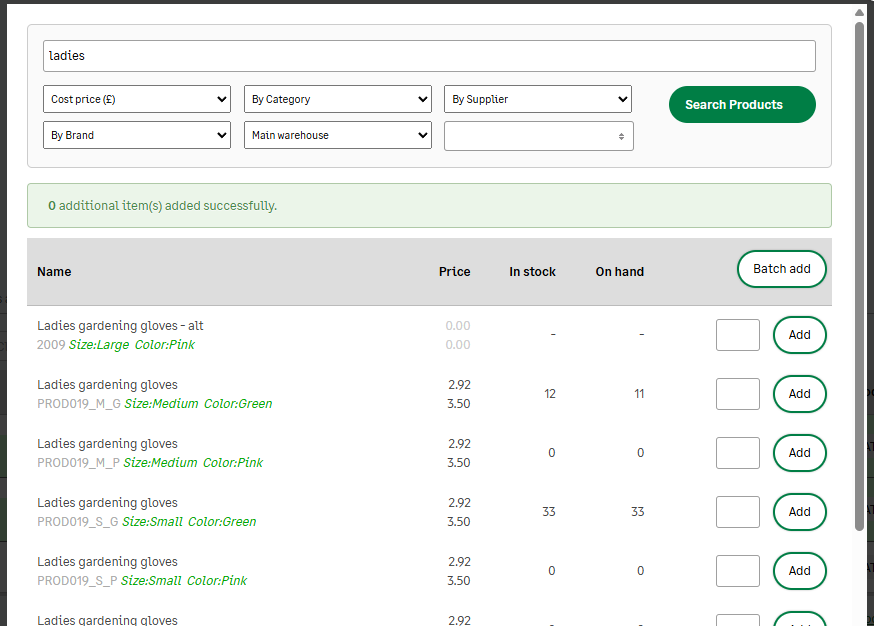874x626 pixels.
Task: Click the On hand column header
Action: (619, 272)
